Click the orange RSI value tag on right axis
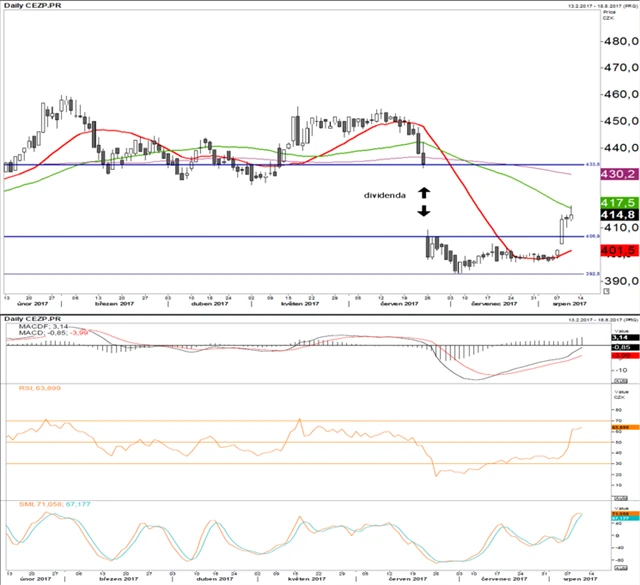This screenshot has width=640, height=585. [619, 427]
